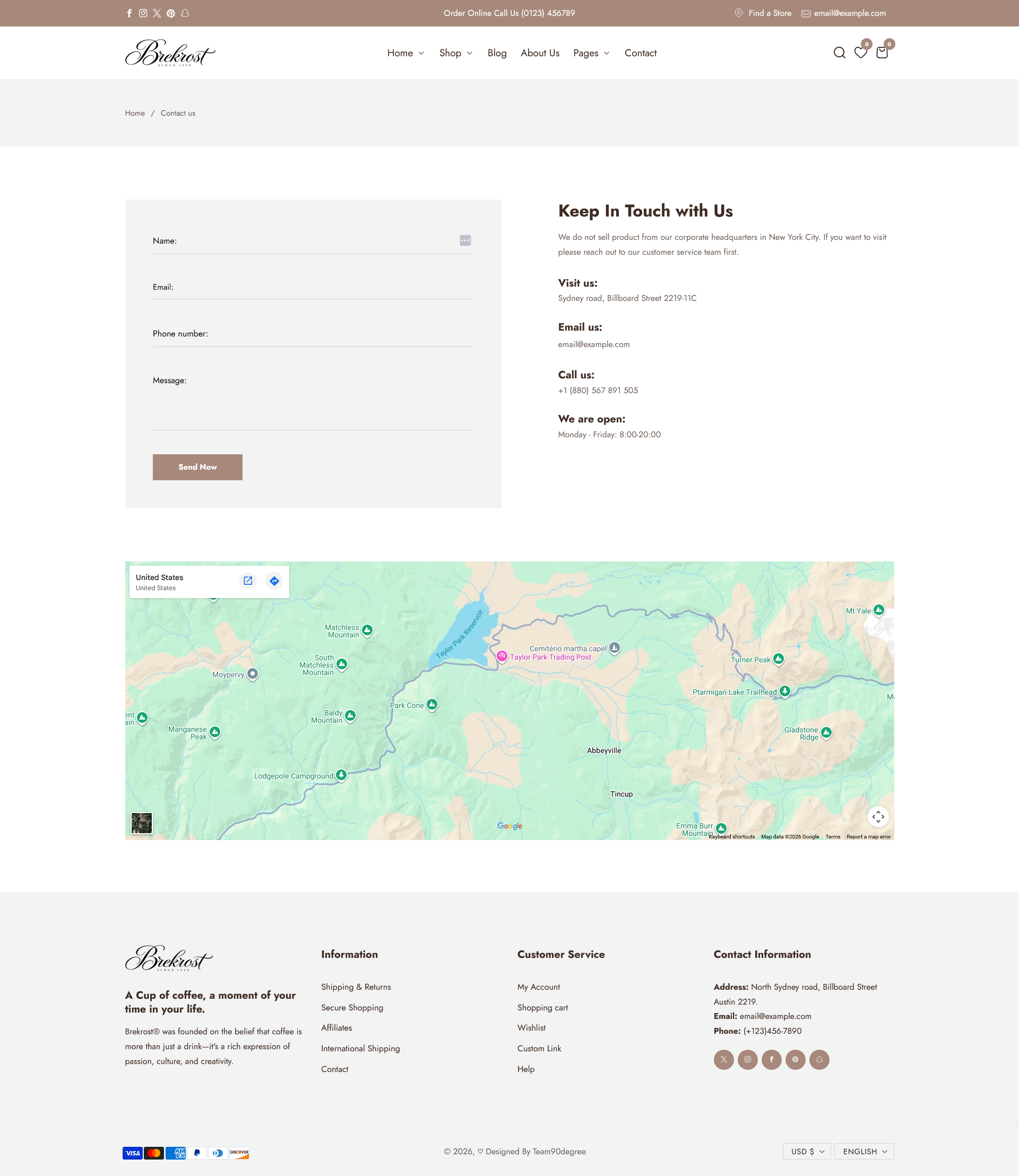Viewport: 1019px width, 1176px height.
Task: Open the USD $ currency selector
Action: tap(807, 1152)
